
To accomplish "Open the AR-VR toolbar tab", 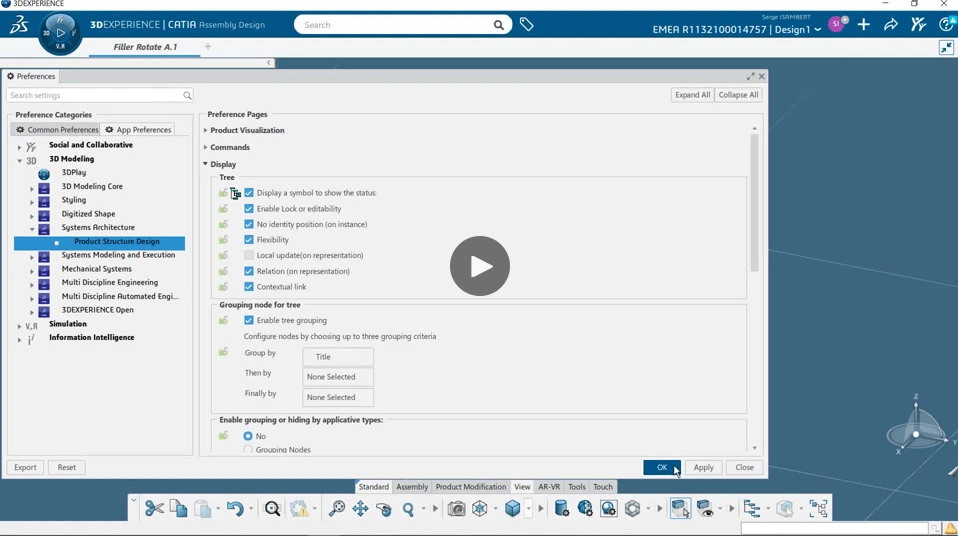I will point(549,487).
